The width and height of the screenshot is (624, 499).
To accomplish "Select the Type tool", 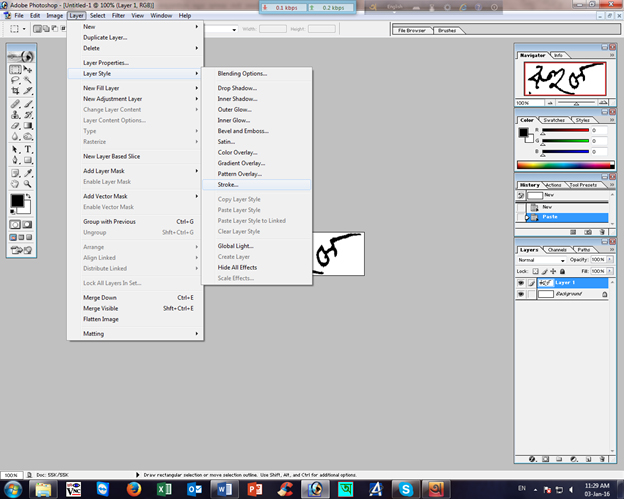I will 27,150.
